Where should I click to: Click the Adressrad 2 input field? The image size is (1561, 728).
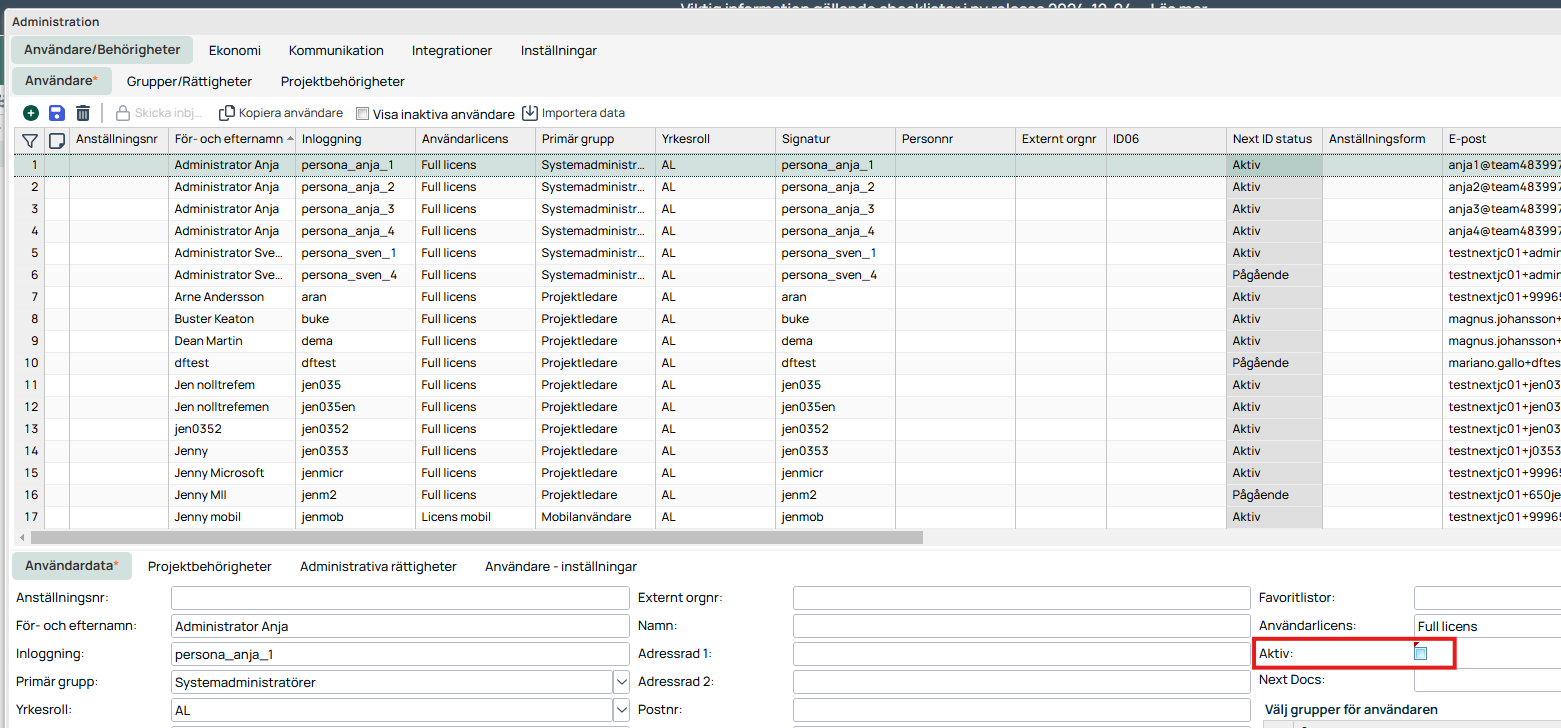click(1022, 682)
